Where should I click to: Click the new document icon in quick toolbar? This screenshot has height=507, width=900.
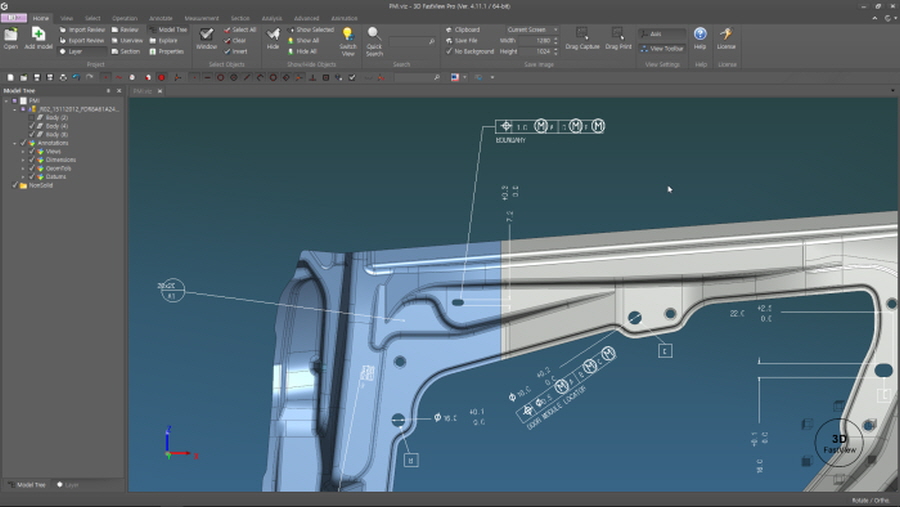(x=10, y=78)
